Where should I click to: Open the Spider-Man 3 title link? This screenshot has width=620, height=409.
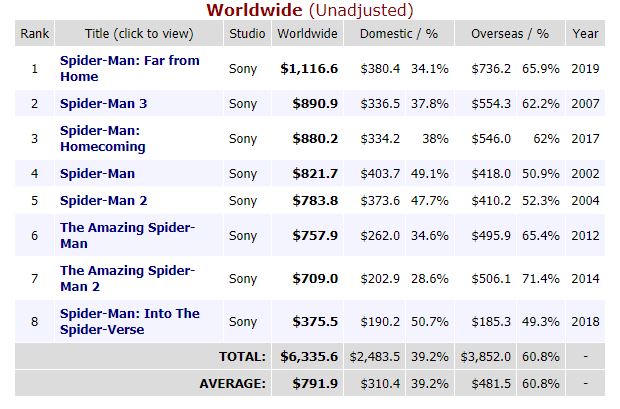point(103,103)
